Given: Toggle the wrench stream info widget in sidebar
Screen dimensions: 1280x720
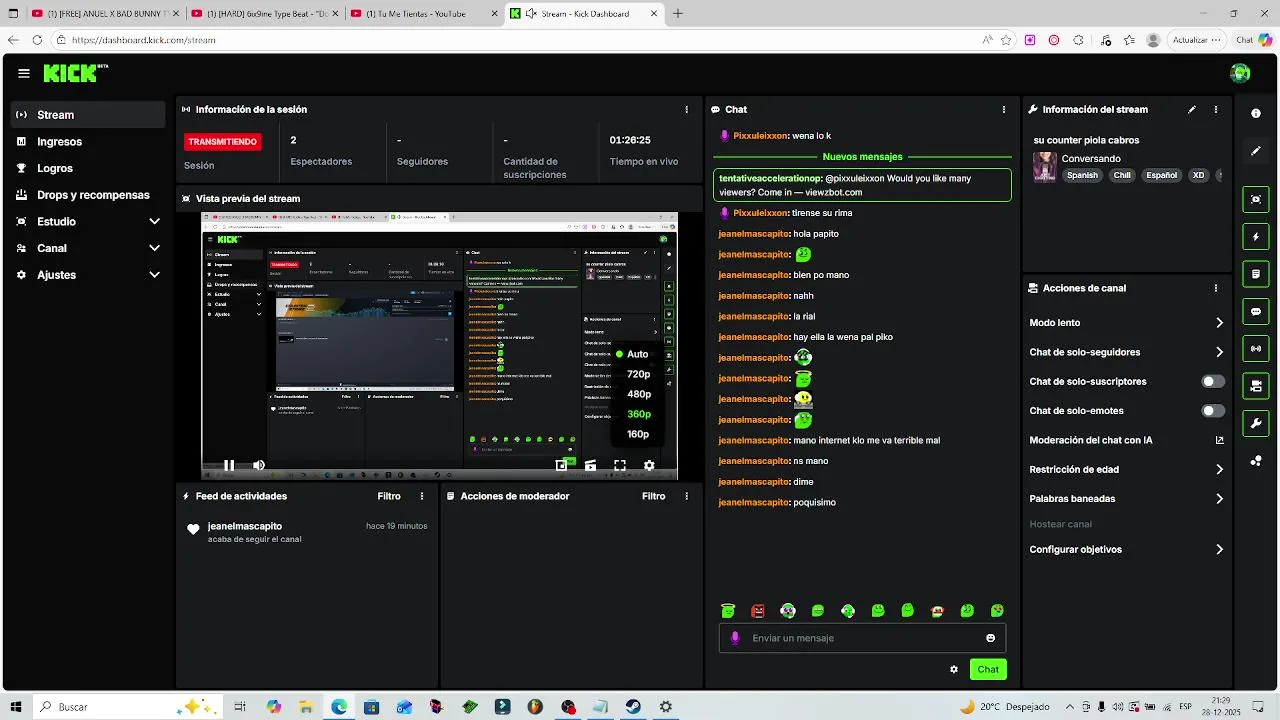Looking at the screenshot, I should 1256,423.
